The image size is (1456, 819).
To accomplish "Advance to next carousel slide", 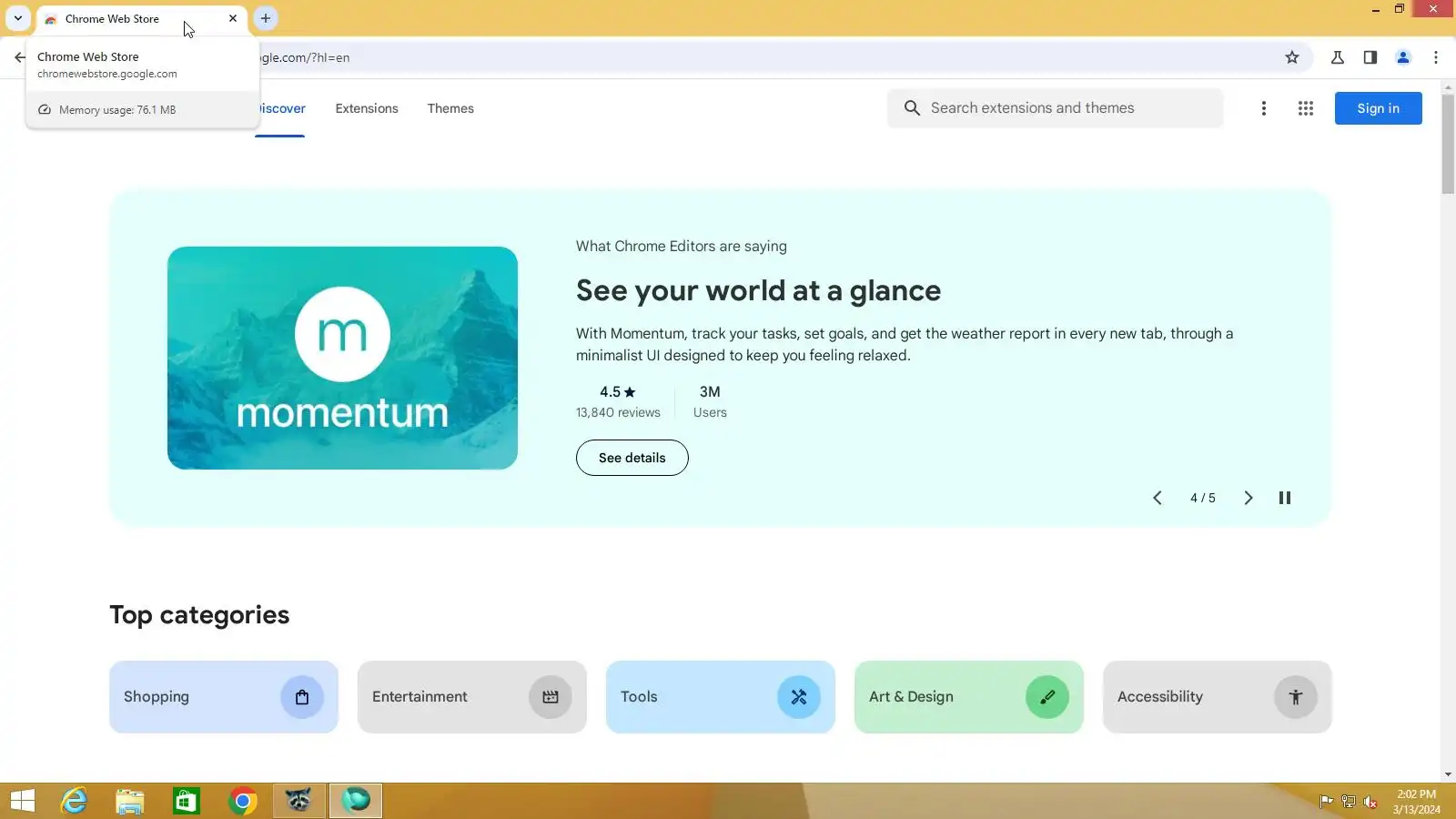I will 1249,498.
